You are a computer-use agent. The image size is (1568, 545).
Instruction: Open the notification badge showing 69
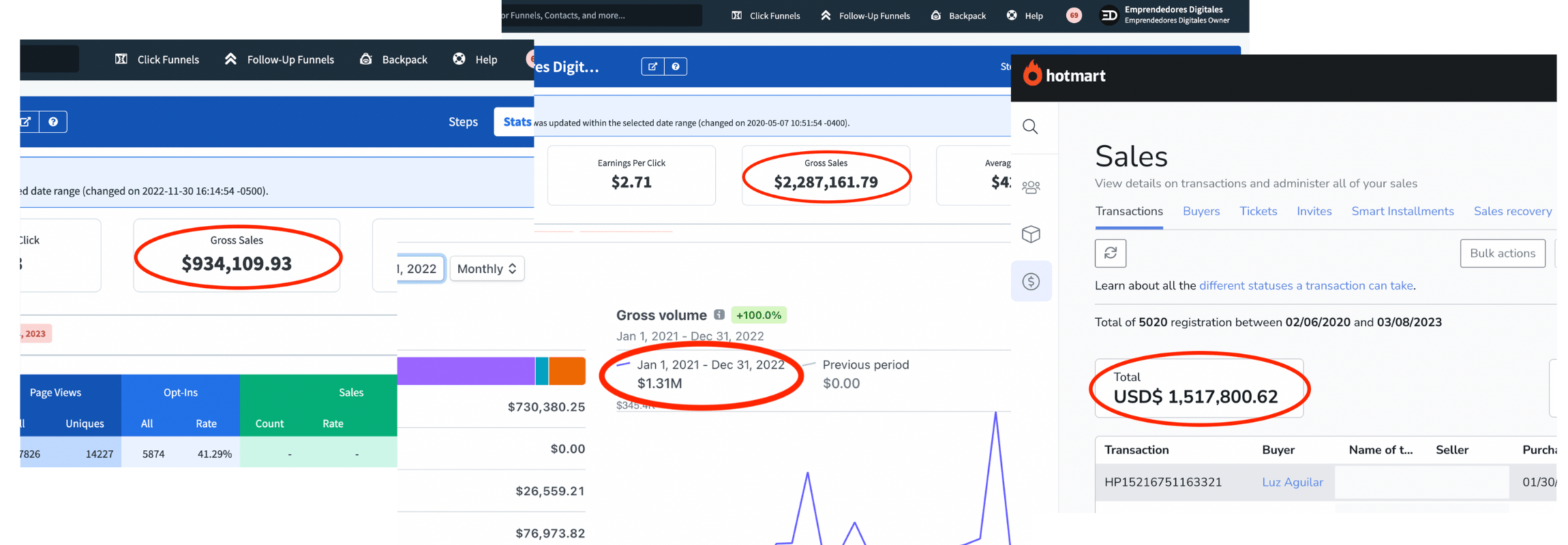1074,16
